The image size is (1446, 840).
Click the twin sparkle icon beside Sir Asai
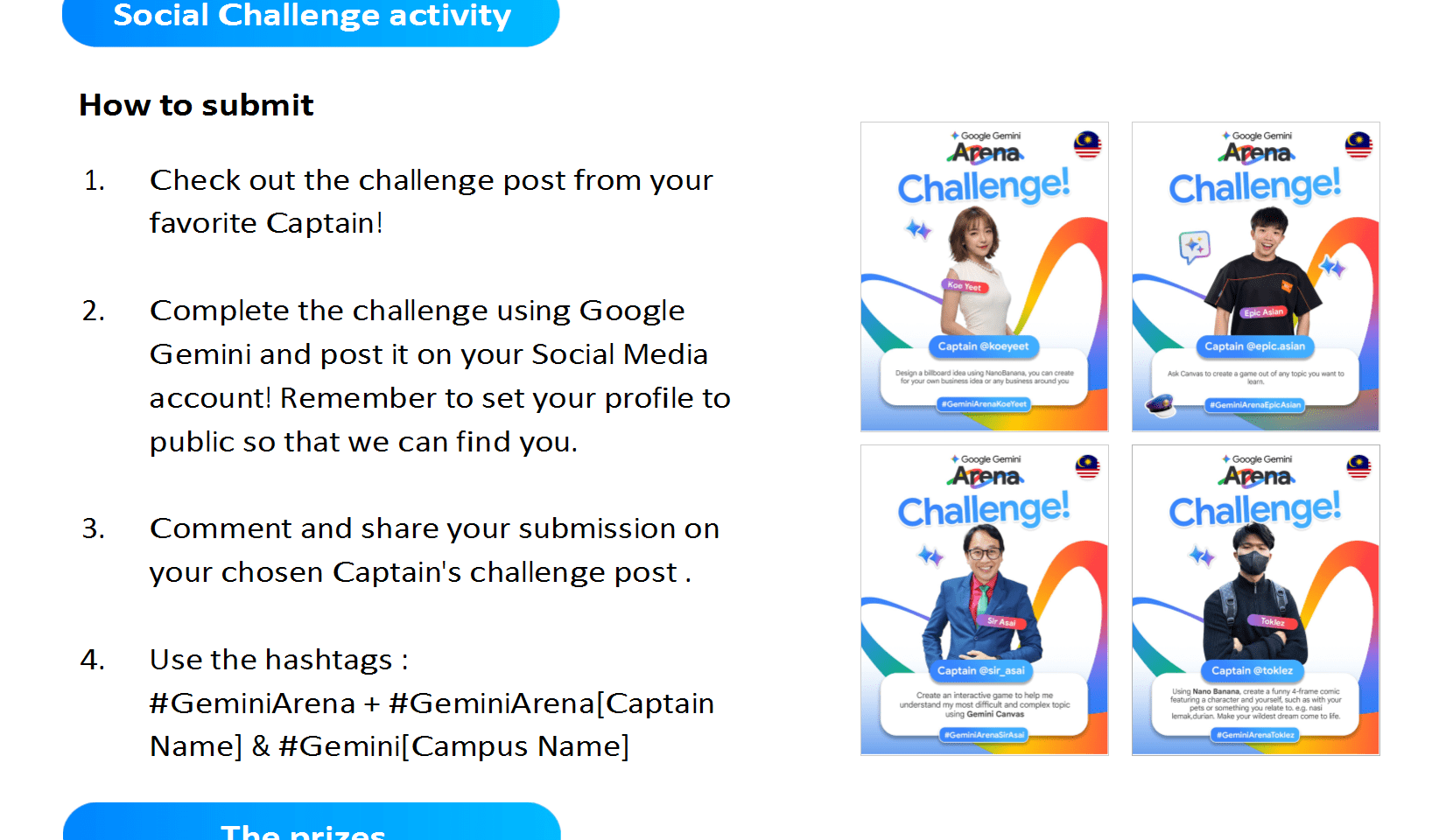[x=930, y=556]
